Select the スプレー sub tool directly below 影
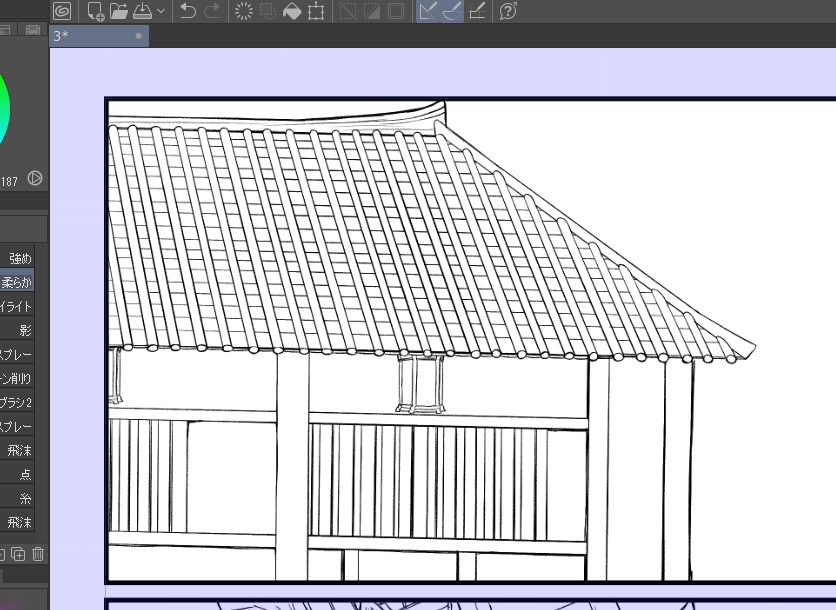Screen dimensions: 836x610 (x=17, y=355)
